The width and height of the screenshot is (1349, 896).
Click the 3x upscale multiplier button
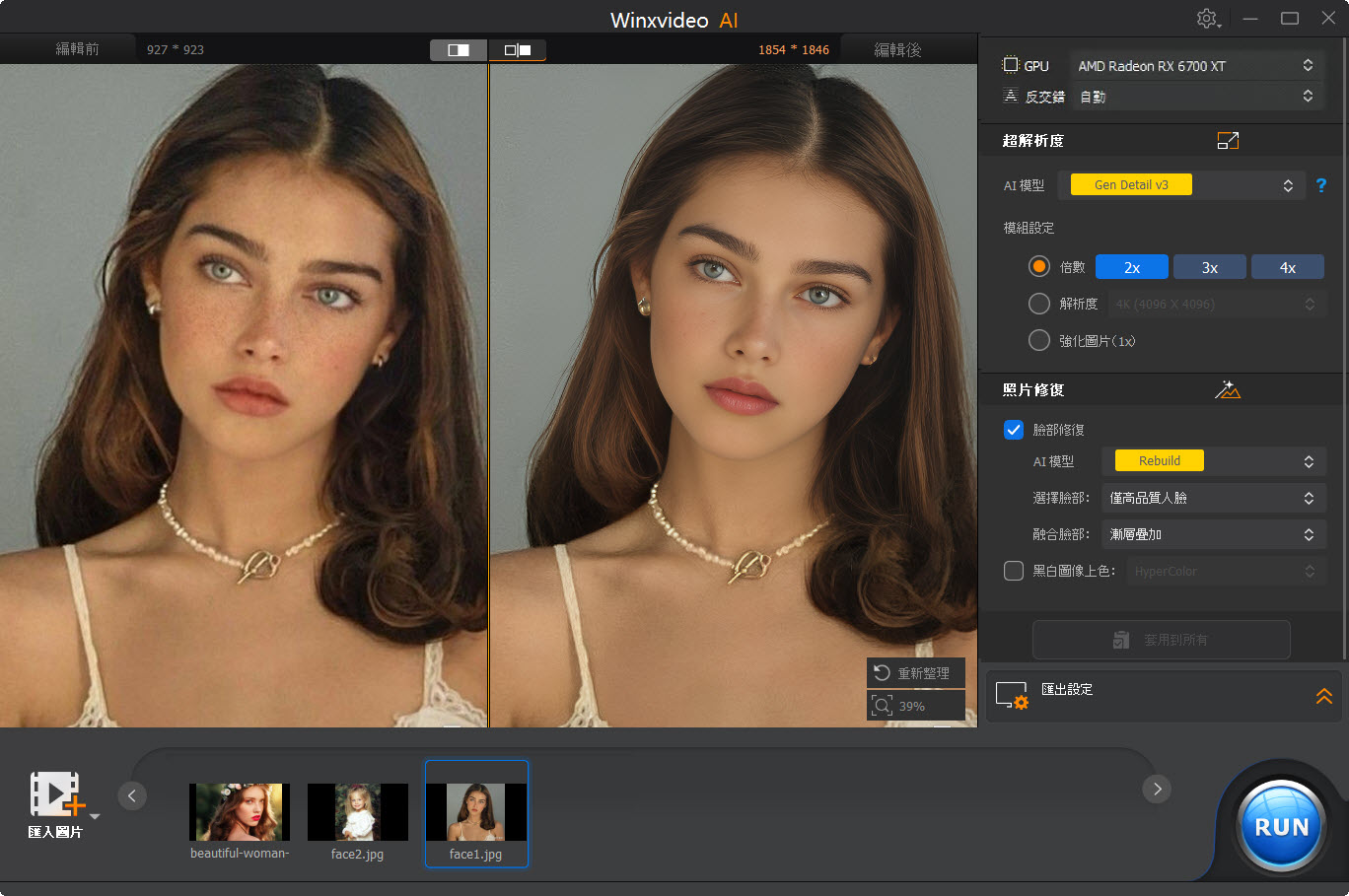[x=1210, y=266]
